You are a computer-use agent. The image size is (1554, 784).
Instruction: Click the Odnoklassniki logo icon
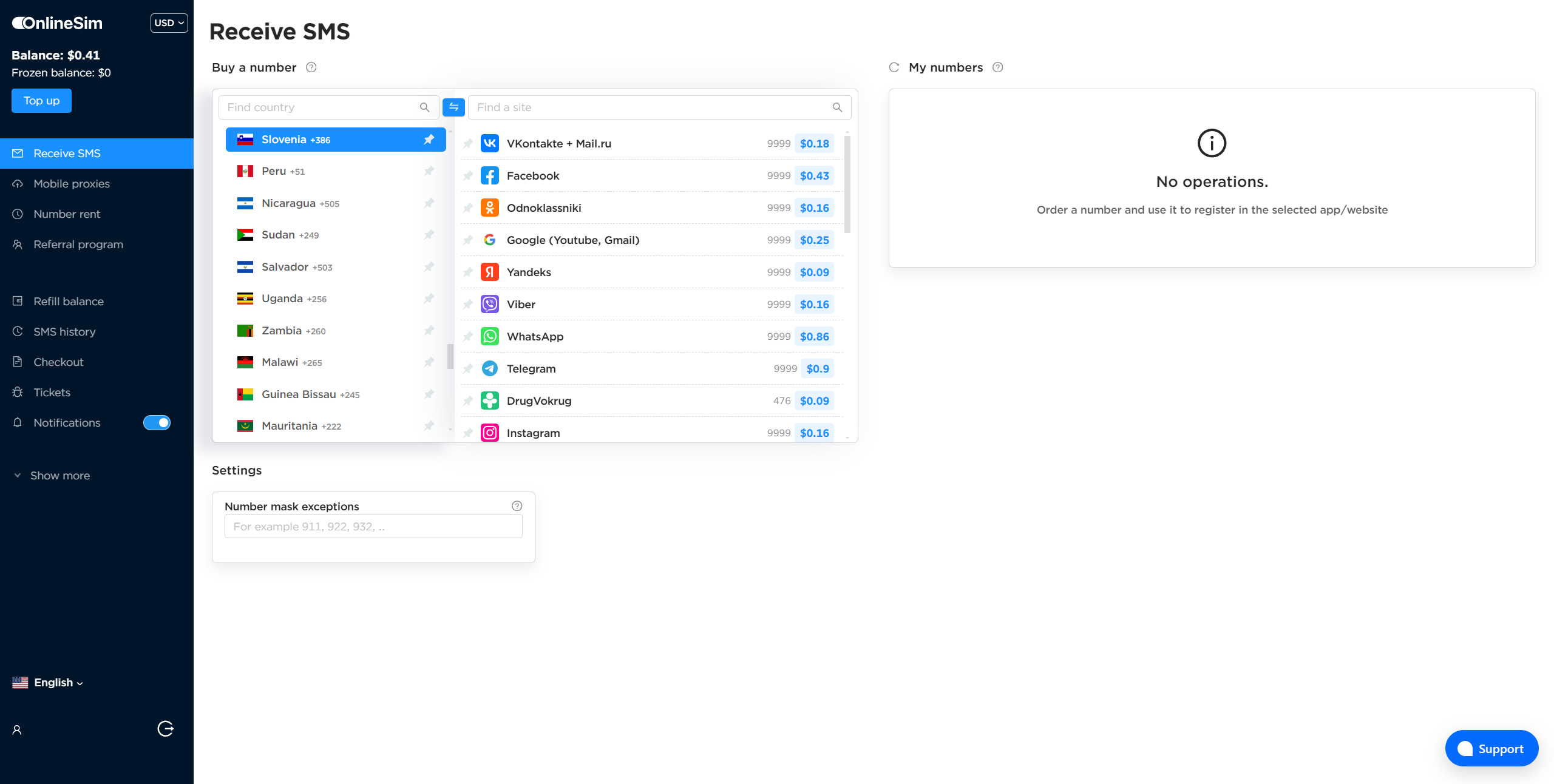tap(490, 208)
